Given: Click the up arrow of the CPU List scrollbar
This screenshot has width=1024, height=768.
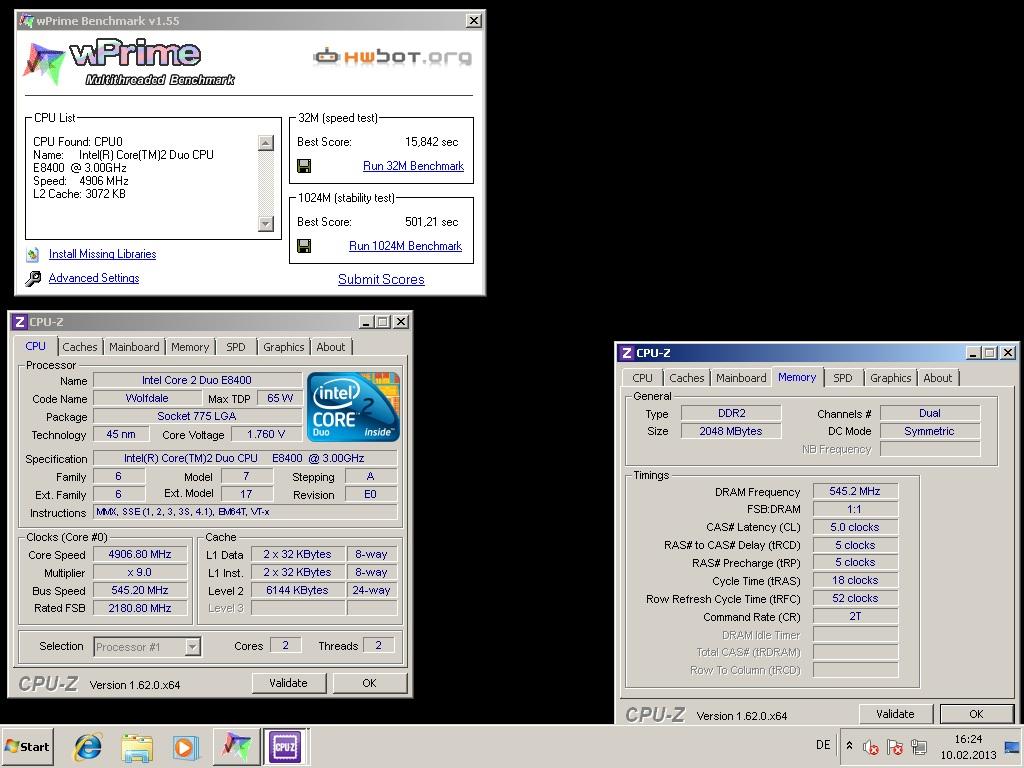Looking at the screenshot, I should point(266,143).
